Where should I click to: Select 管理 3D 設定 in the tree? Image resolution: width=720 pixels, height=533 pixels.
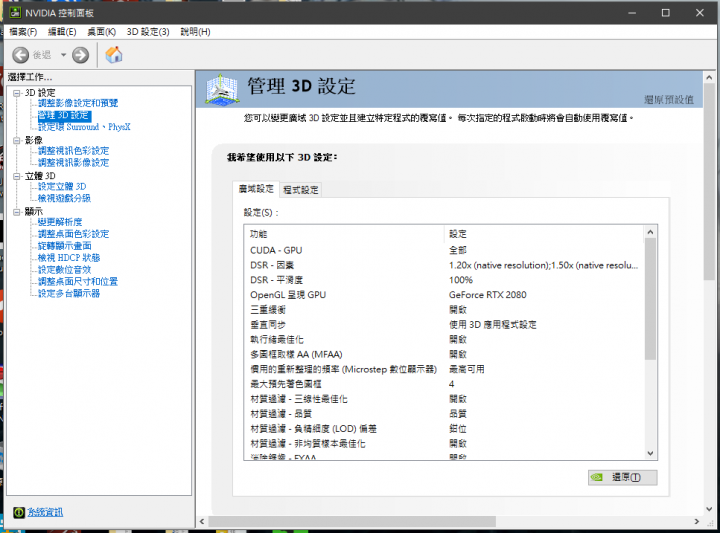coord(64,115)
